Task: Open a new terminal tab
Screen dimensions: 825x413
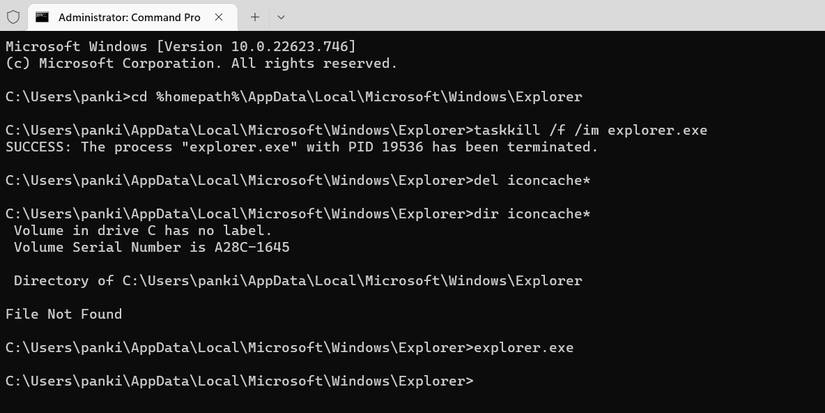Action: pyautogui.click(x=254, y=17)
